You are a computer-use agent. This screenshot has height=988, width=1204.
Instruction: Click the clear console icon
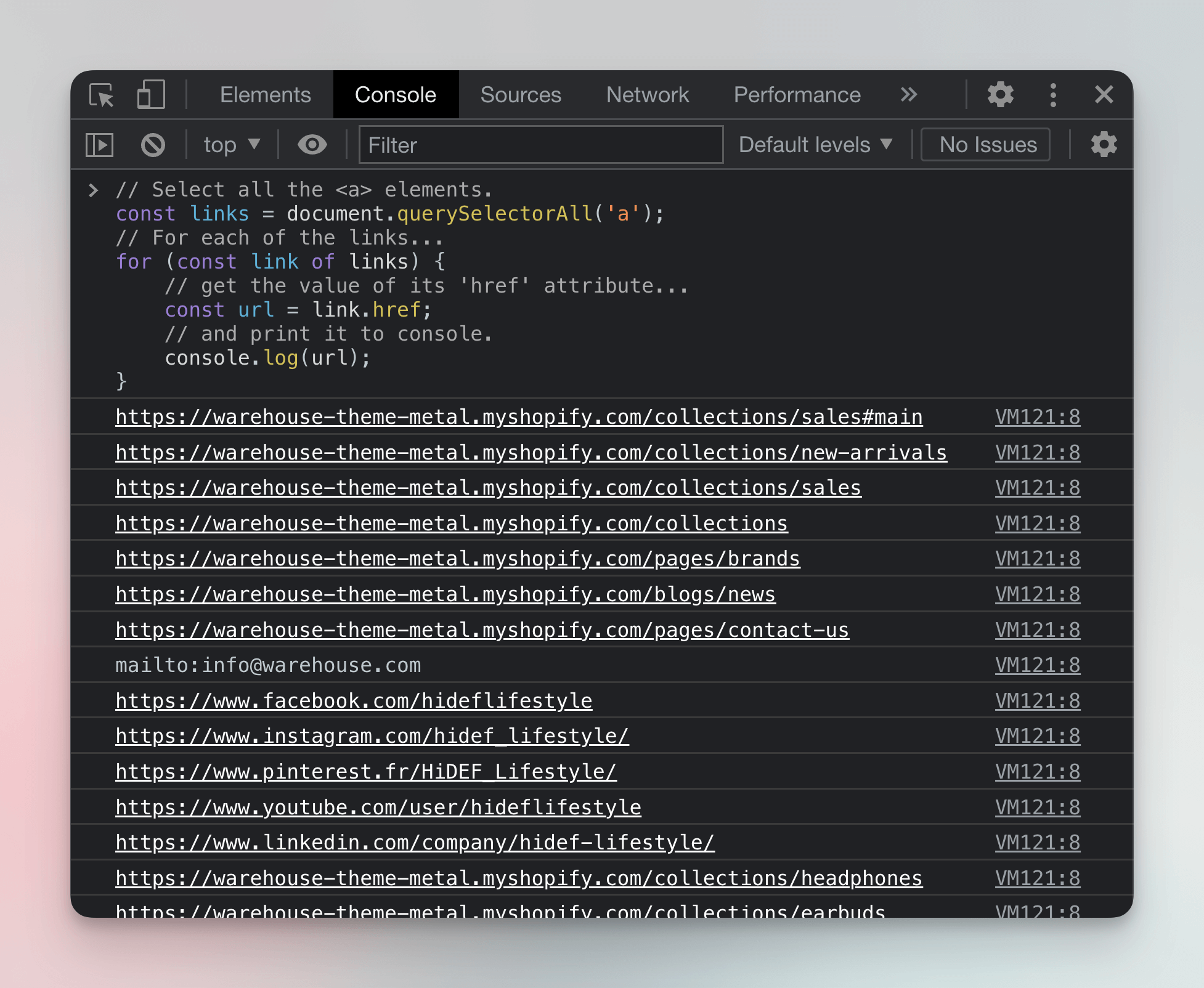click(x=153, y=145)
